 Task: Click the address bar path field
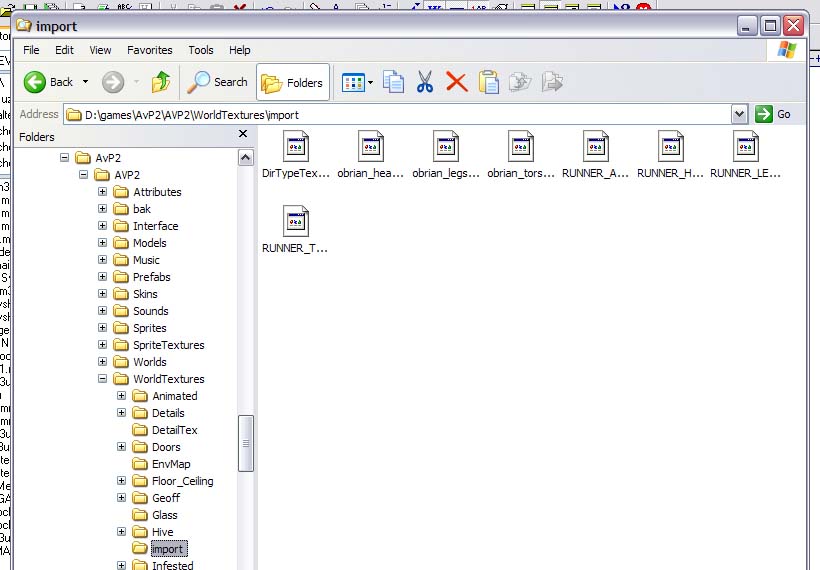(397, 115)
